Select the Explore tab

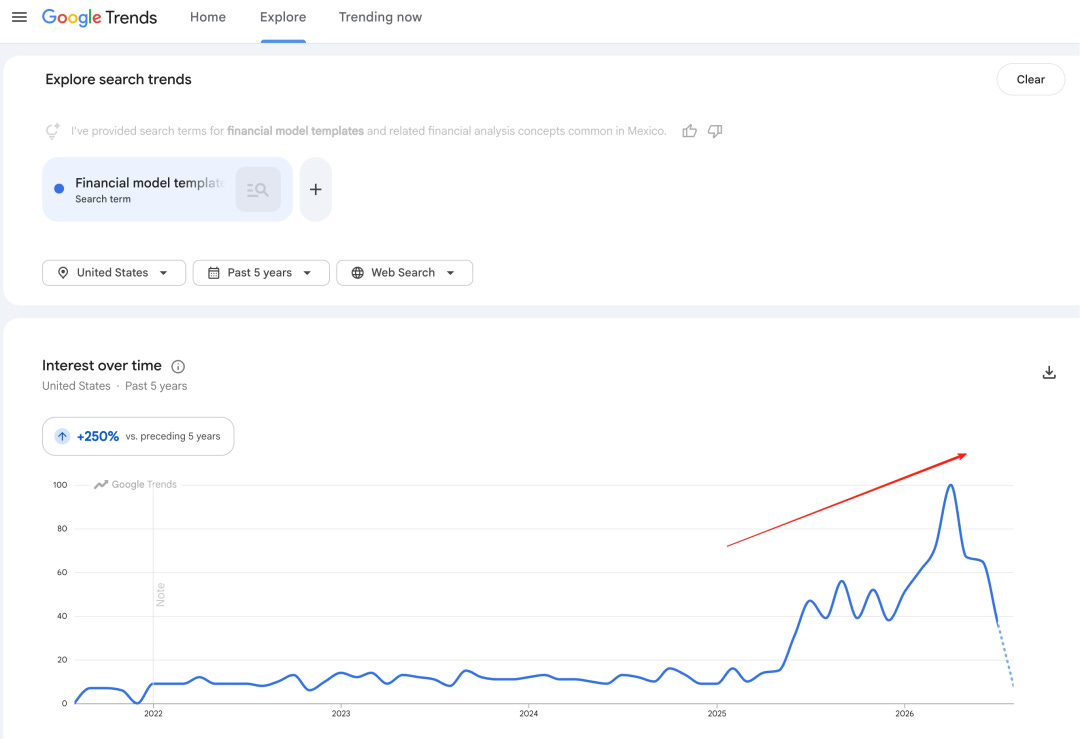[283, 17]
